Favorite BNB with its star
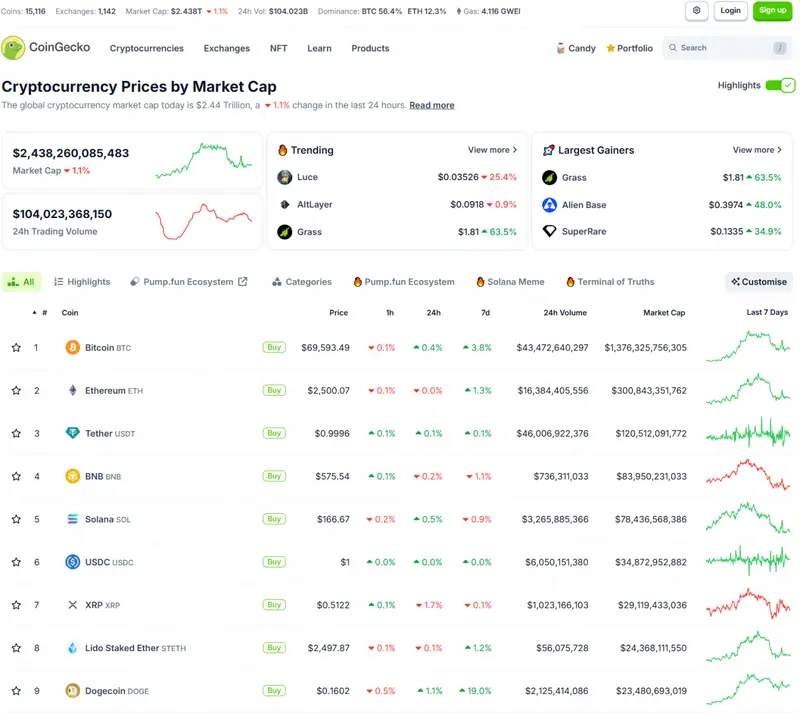The image size is (800, 713). [16, 476]
